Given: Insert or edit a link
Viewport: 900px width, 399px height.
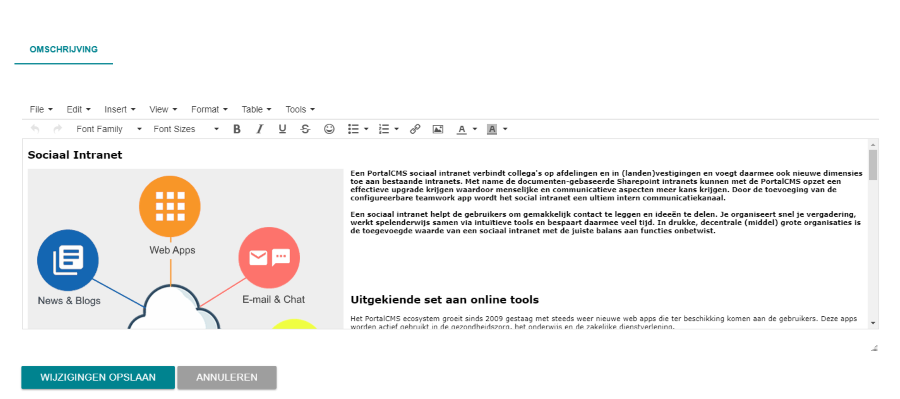Looking at the screenshot, I should pyautogui.click(x=415, y=129).
